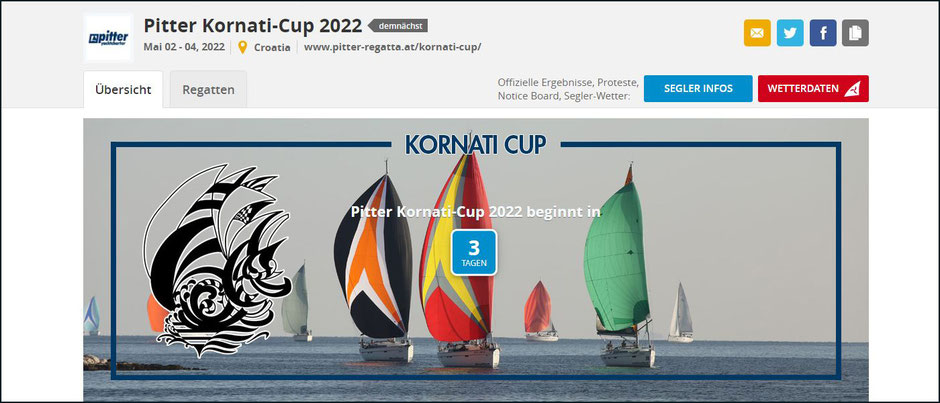Click sail icon on Wetterdaten button
940x403 pixels.
tap(852, 89)
